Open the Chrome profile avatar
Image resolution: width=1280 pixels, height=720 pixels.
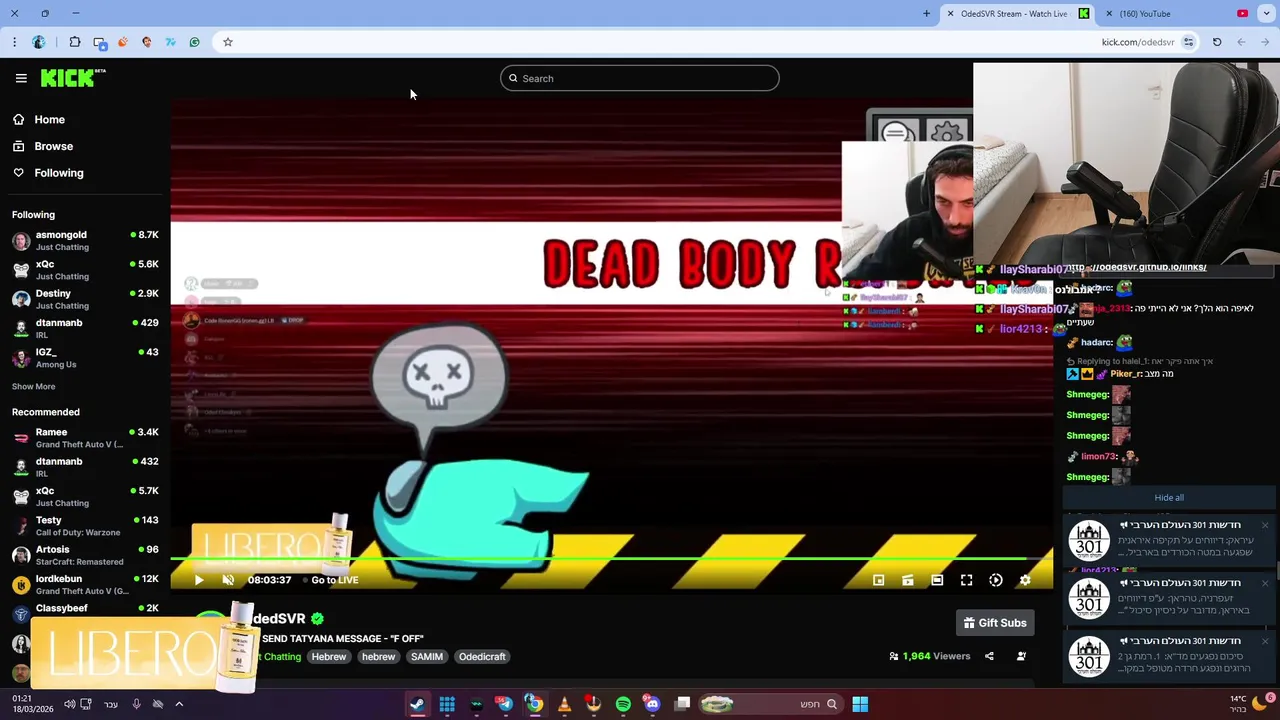pos(39,42)
